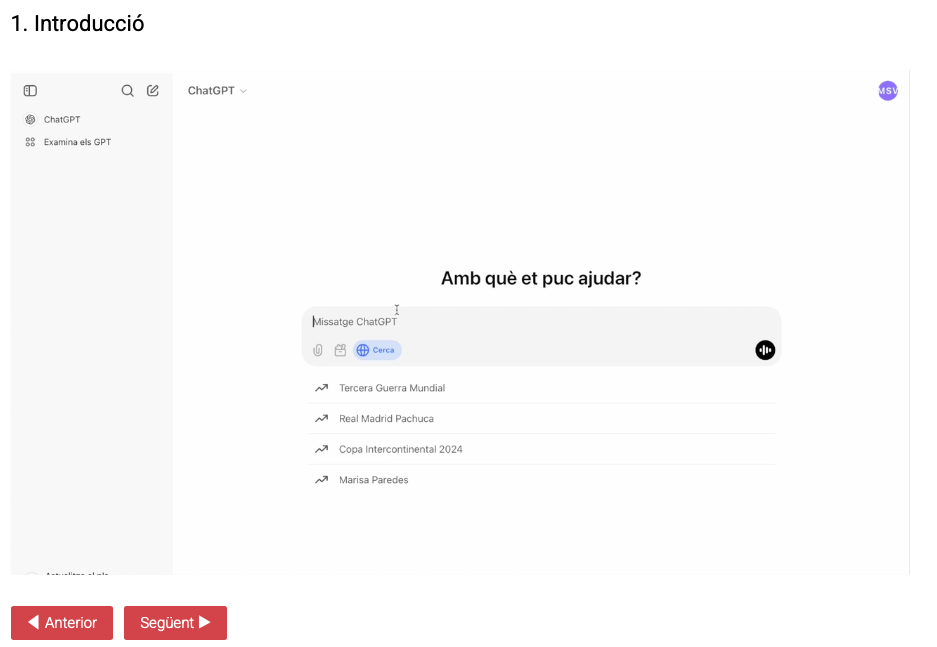Open the chat search magnifier
Screen dimensions: 937x647
[127, 91]
